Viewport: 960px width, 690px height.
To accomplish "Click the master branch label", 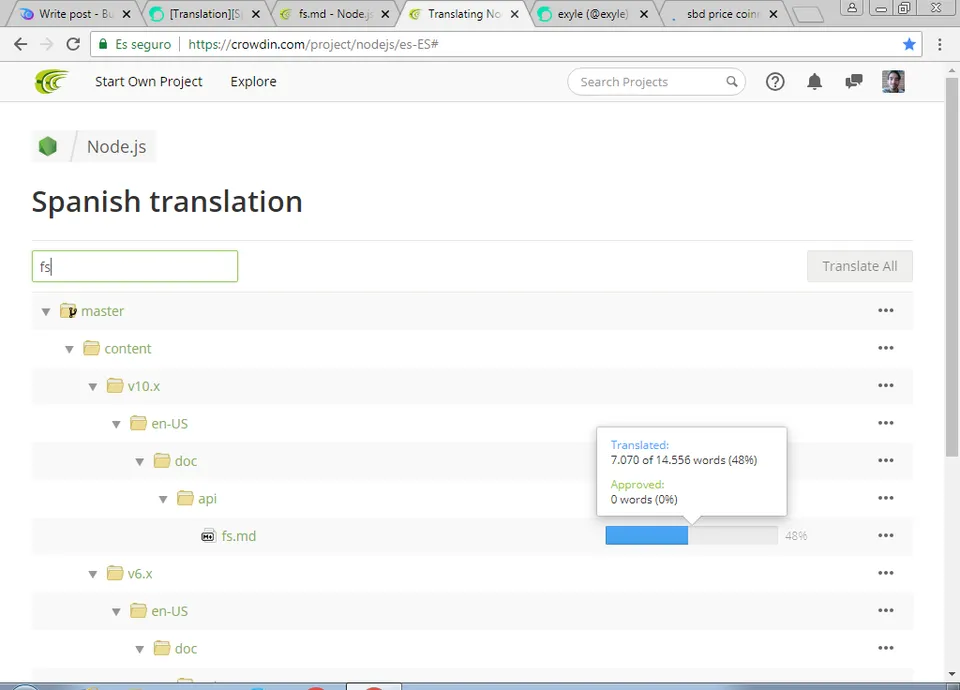I will [103, 311].
